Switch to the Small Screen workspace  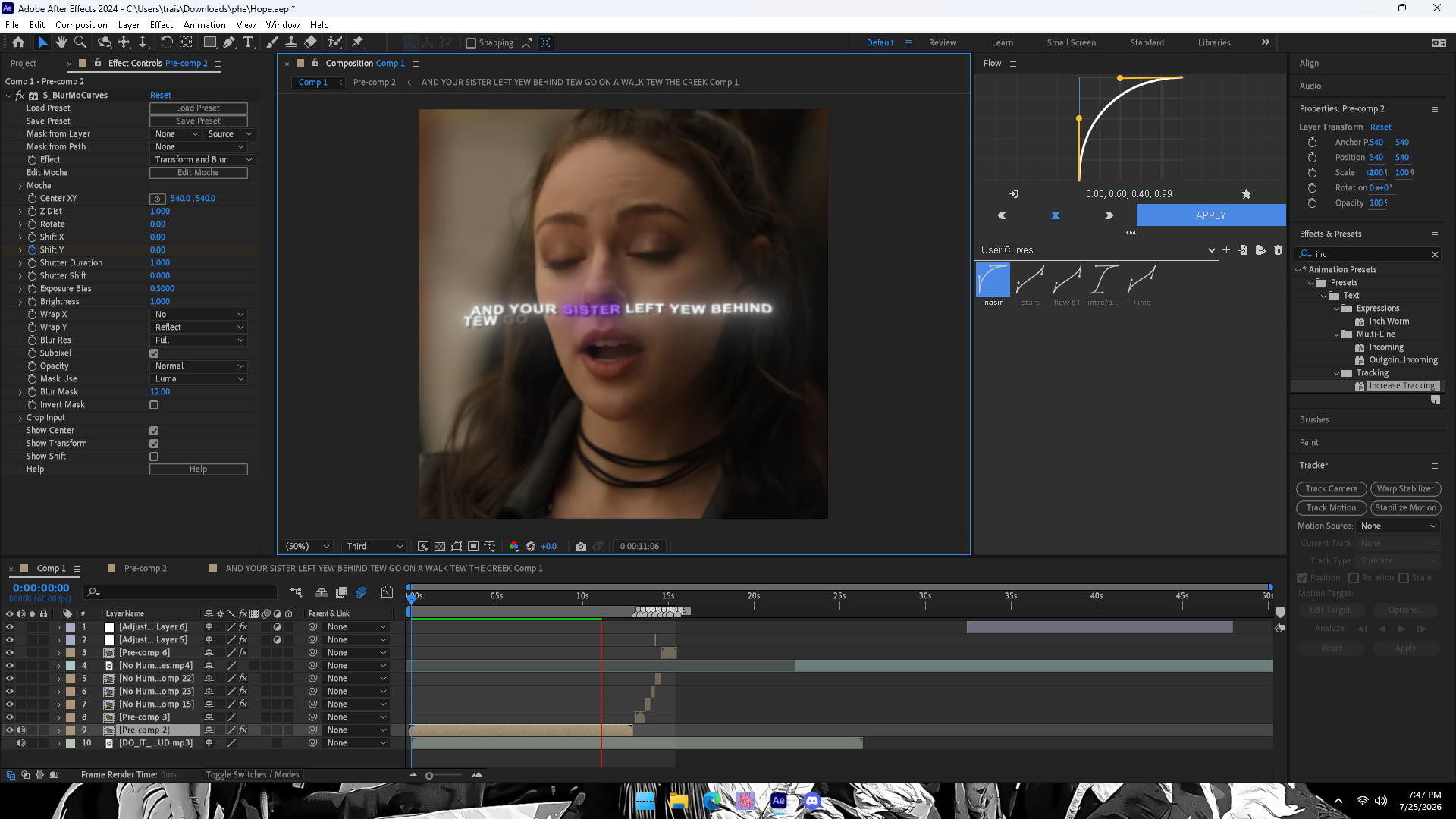[1071, 43]
